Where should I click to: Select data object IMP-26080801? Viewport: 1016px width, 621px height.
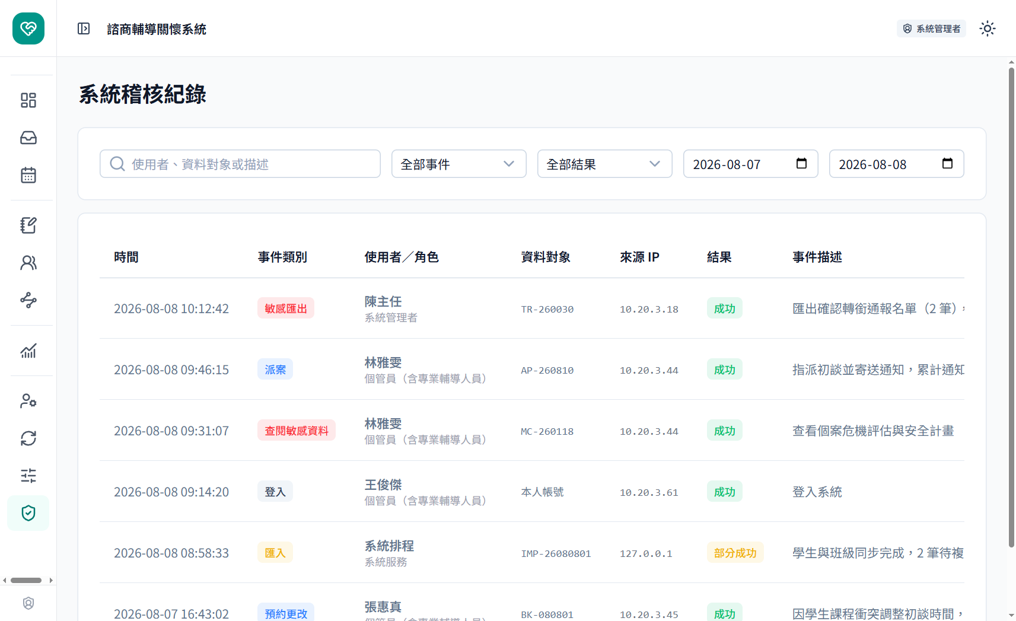[x=556, y=554]
